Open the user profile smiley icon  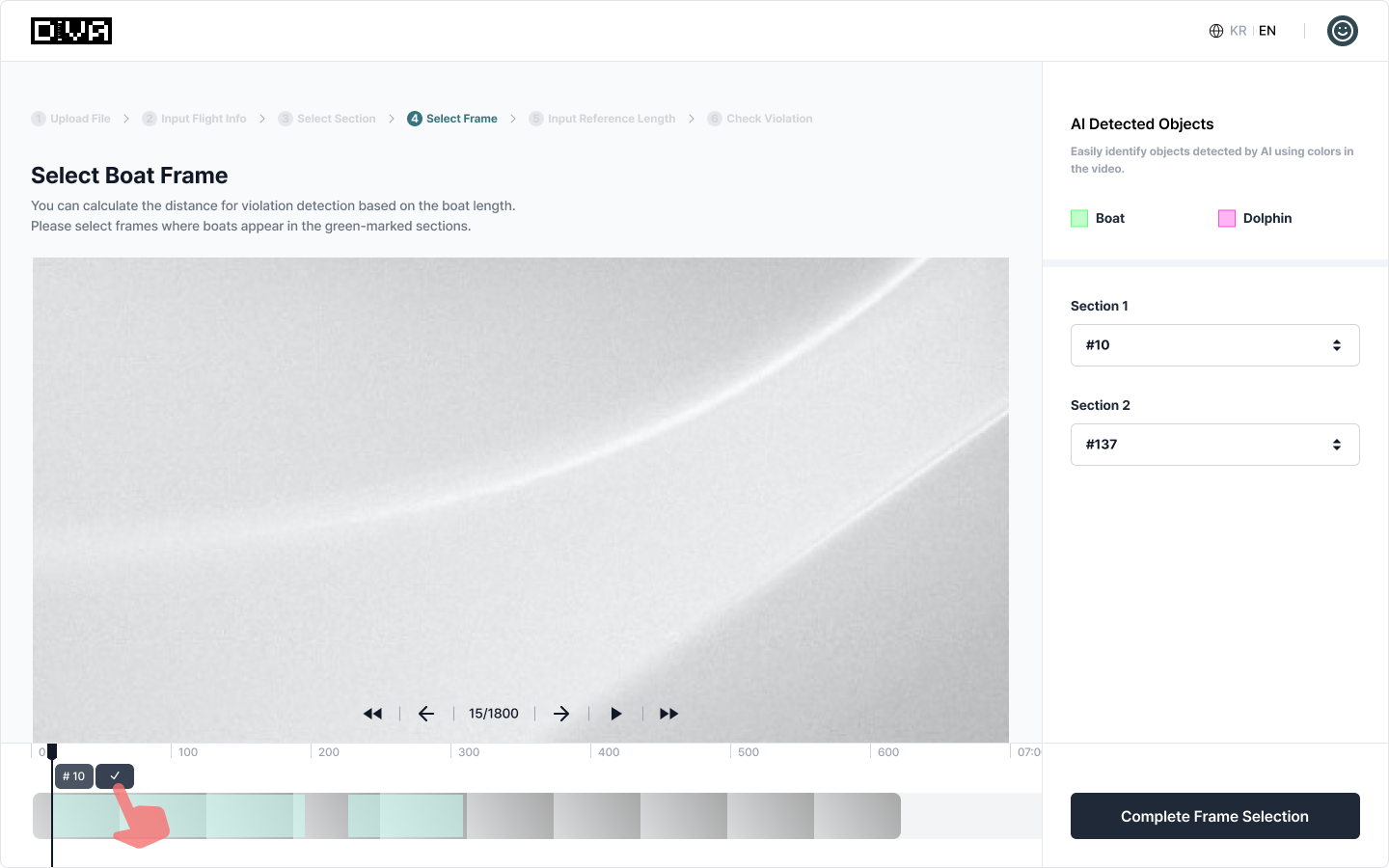(x=1342, y=31)
